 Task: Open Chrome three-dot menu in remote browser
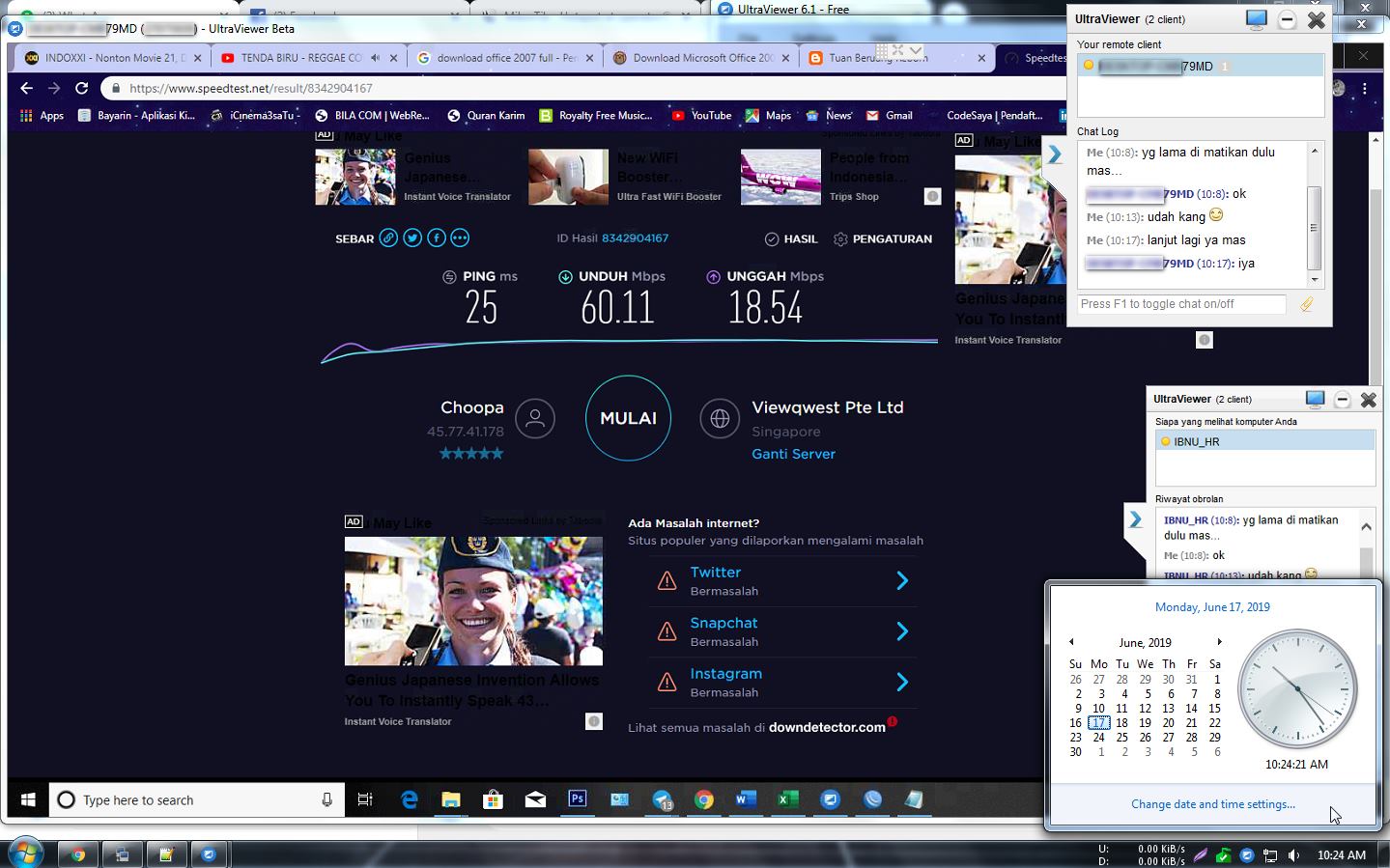click(x=1364, y=88)
